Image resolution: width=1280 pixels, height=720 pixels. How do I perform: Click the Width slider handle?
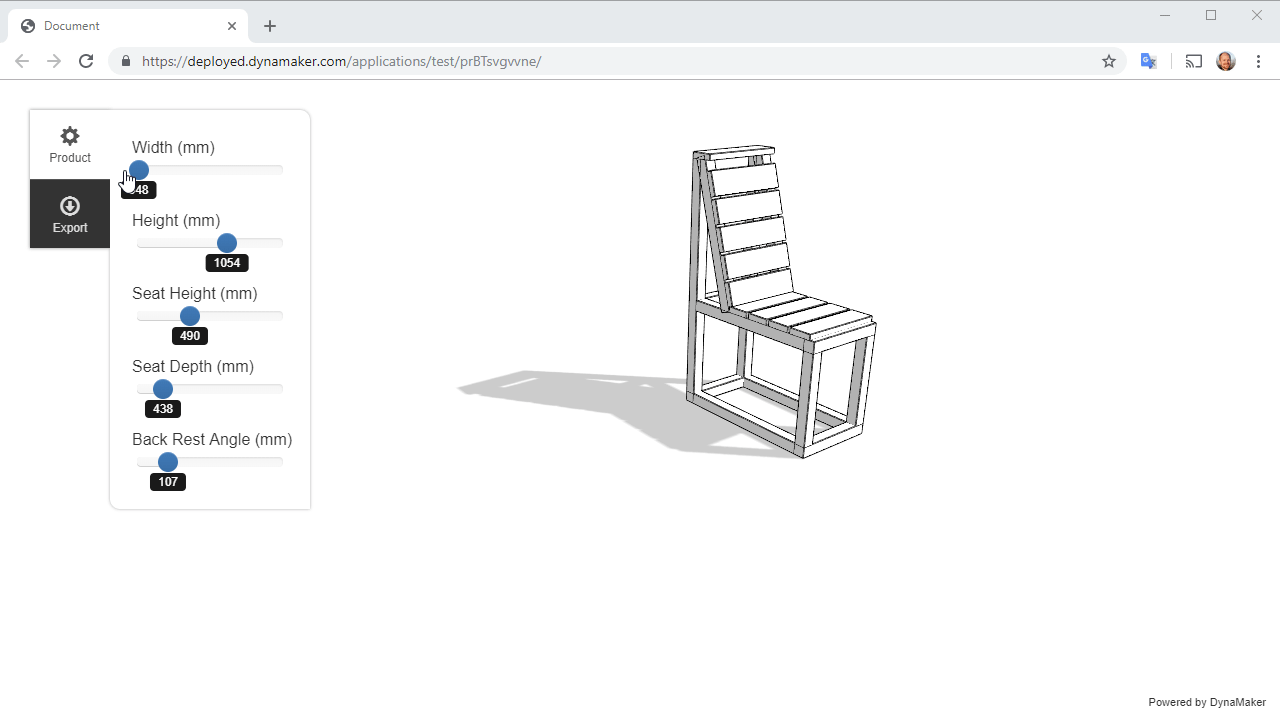tap(139, 170)
